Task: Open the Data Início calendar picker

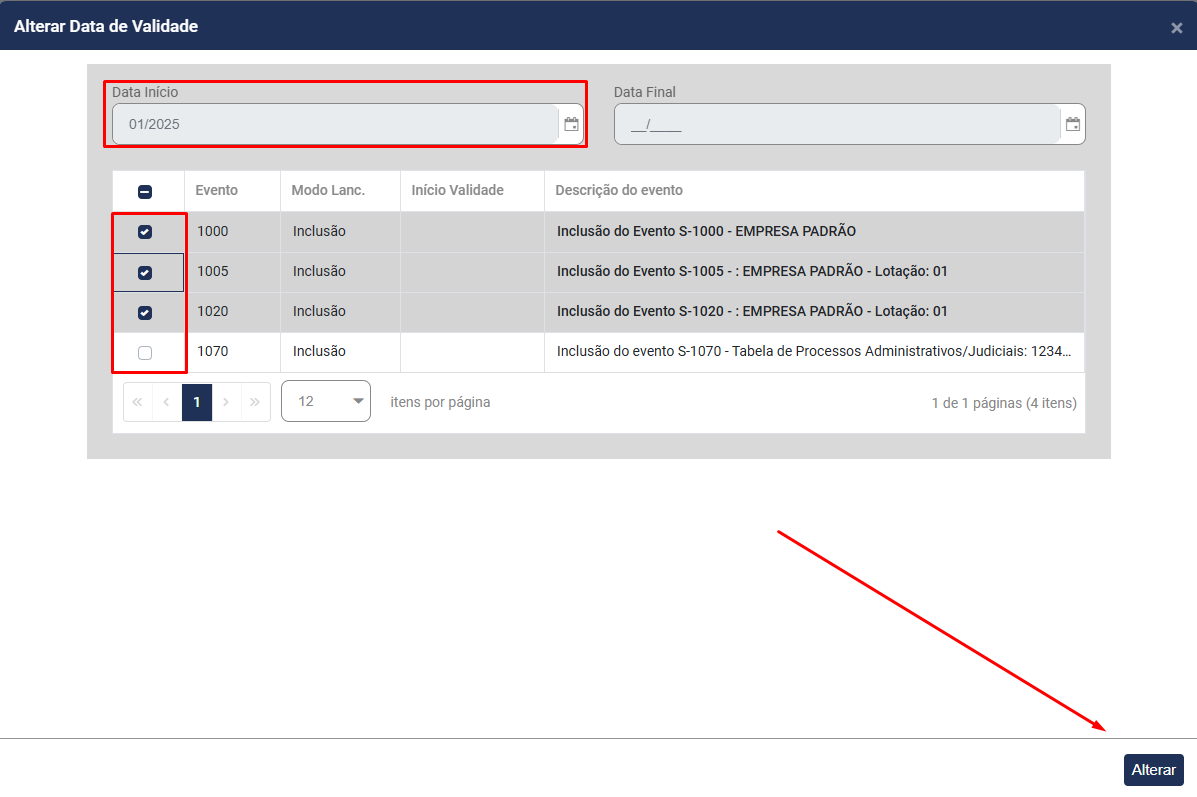Action: tap(571, 125)
